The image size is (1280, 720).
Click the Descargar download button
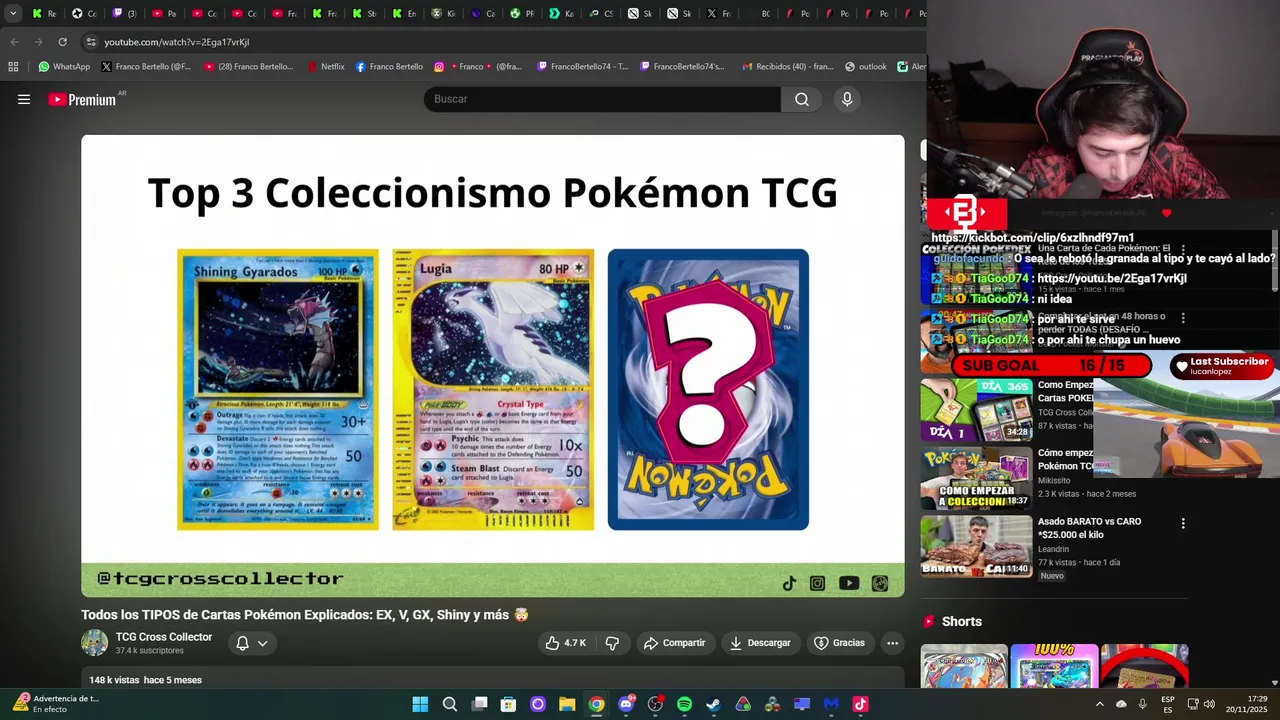tap(760, 643)
